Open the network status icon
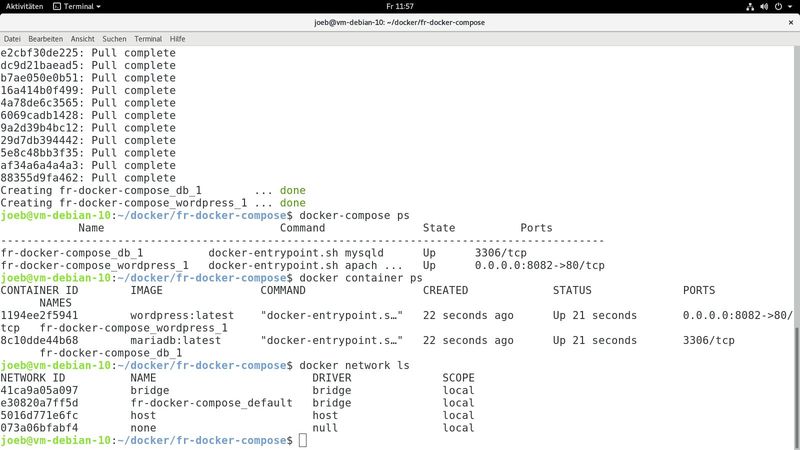This screenshot has height=450, width=800. click(x=750, y=7)
